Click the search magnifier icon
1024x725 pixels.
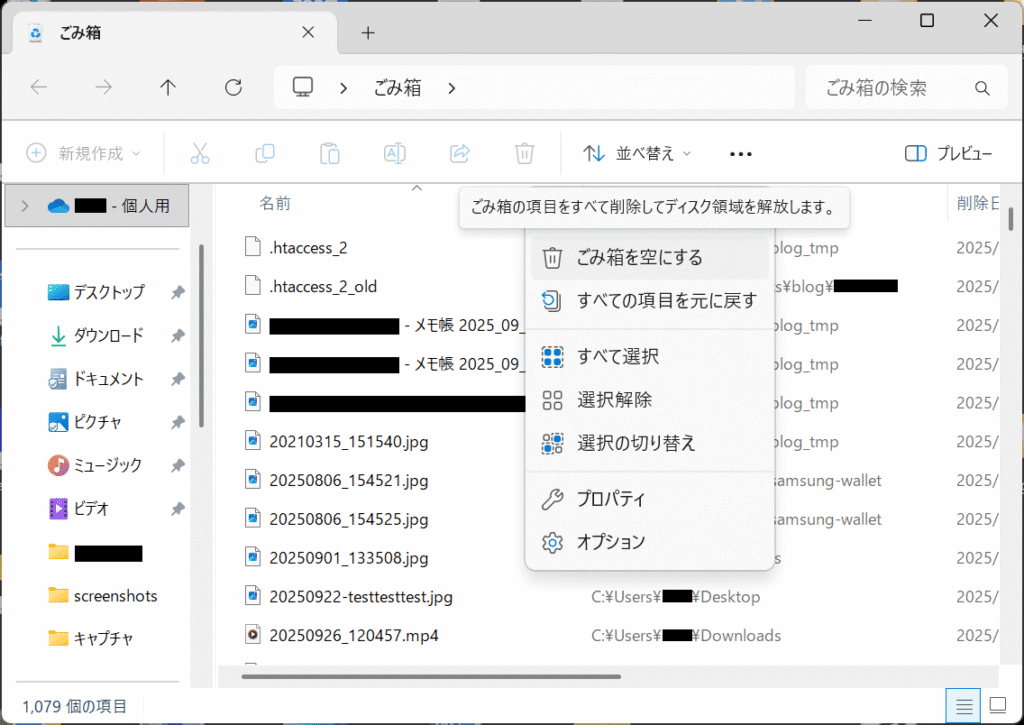[982, 88]
